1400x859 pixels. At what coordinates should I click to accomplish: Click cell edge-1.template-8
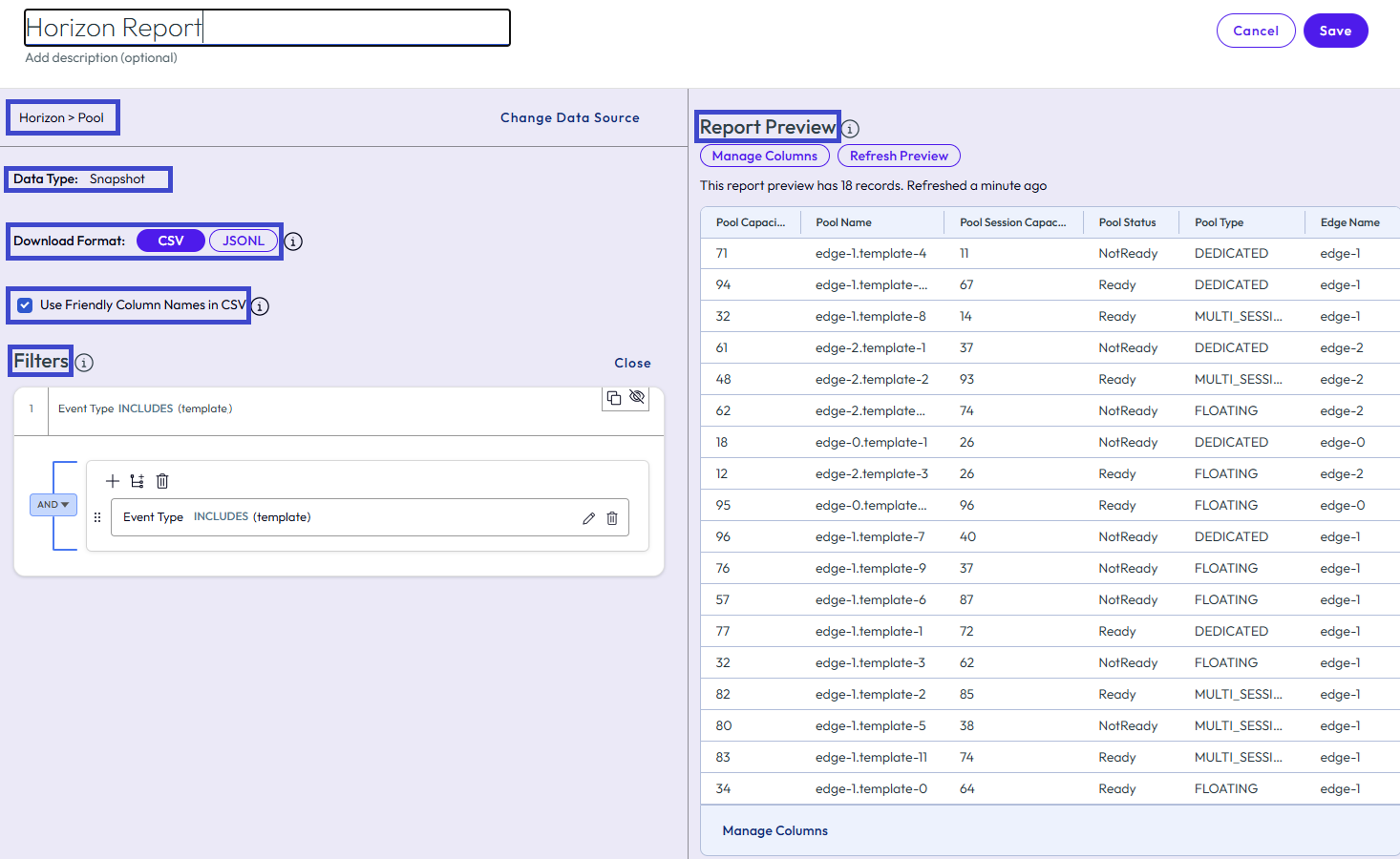point(871,316)
